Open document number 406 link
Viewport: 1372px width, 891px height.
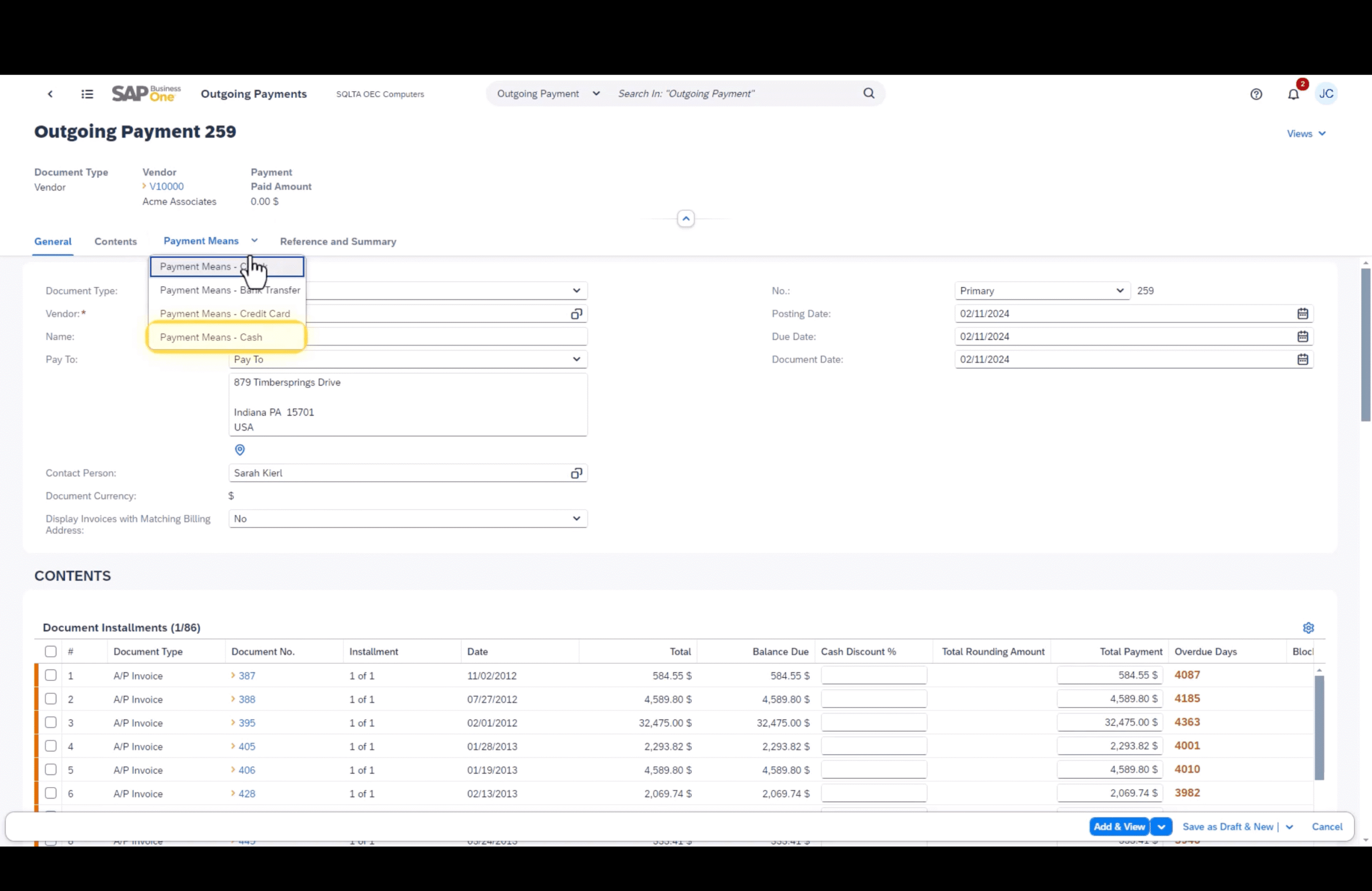point(247,770)
